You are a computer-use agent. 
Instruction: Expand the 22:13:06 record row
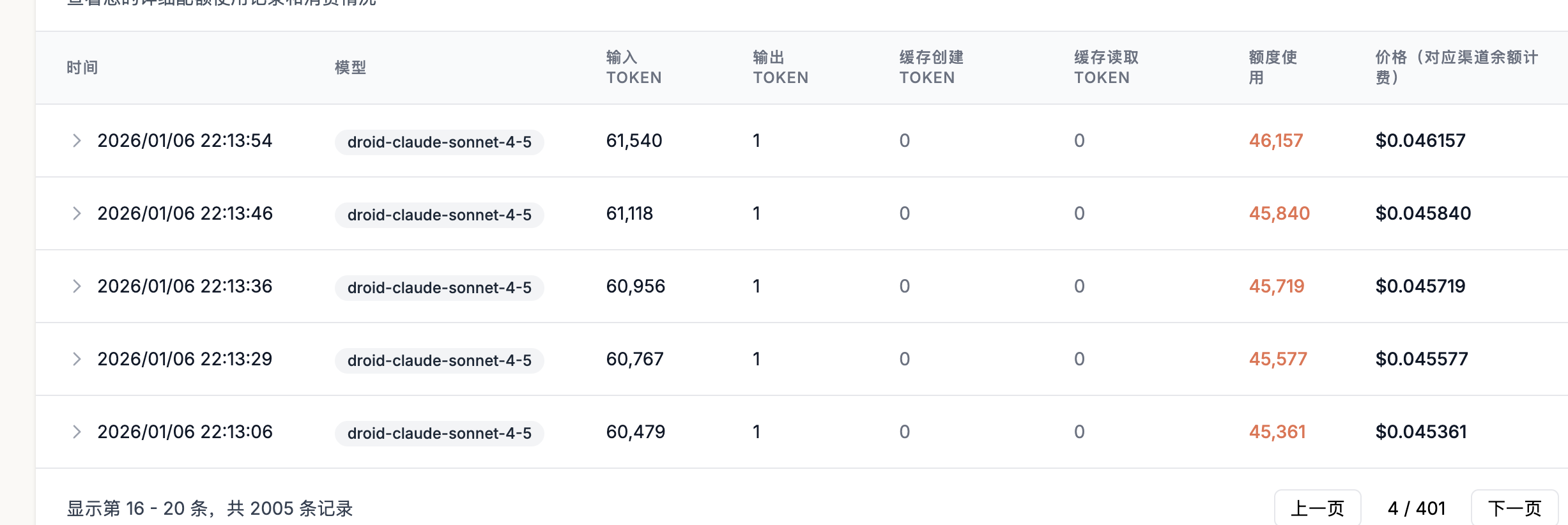[77, 432]
